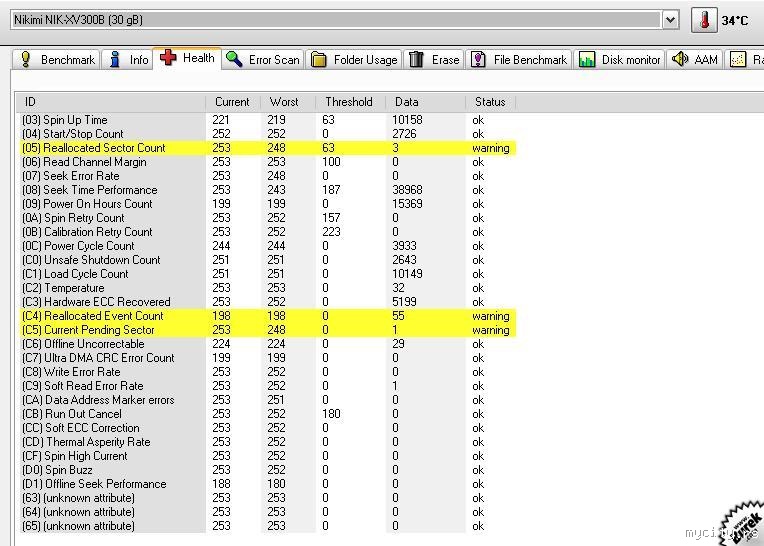
Task: Select the (08) Seek Time Performance row
Action: tap(267, 190)
